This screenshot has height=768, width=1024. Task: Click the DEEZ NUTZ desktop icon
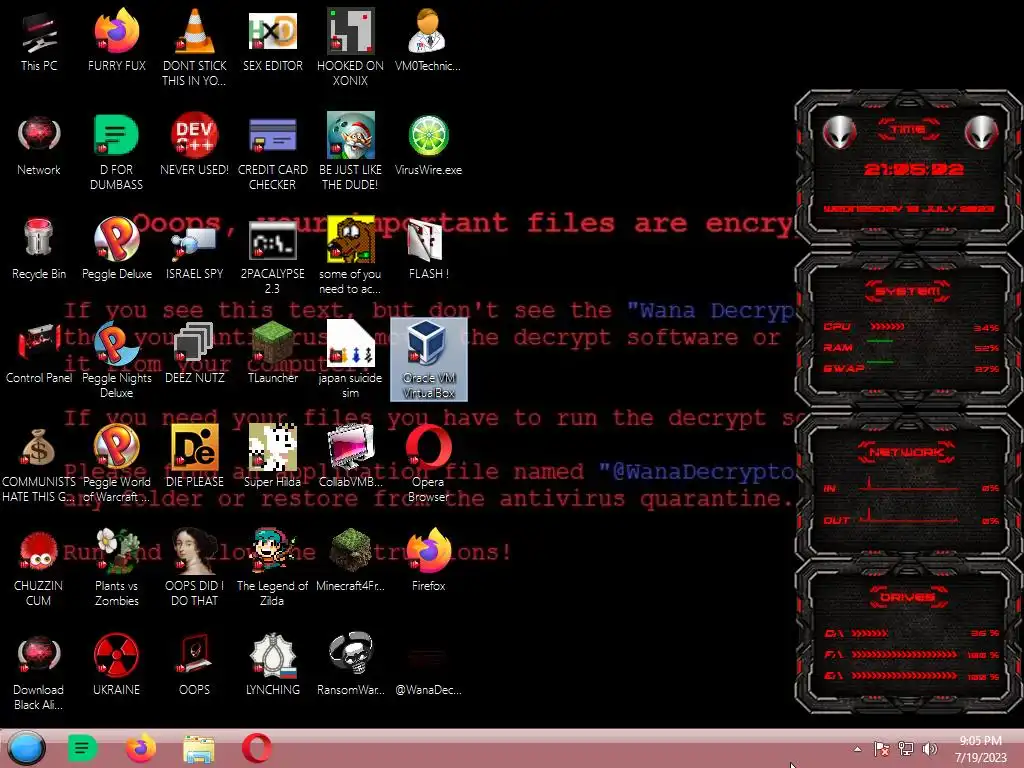(x=194, y=354)
